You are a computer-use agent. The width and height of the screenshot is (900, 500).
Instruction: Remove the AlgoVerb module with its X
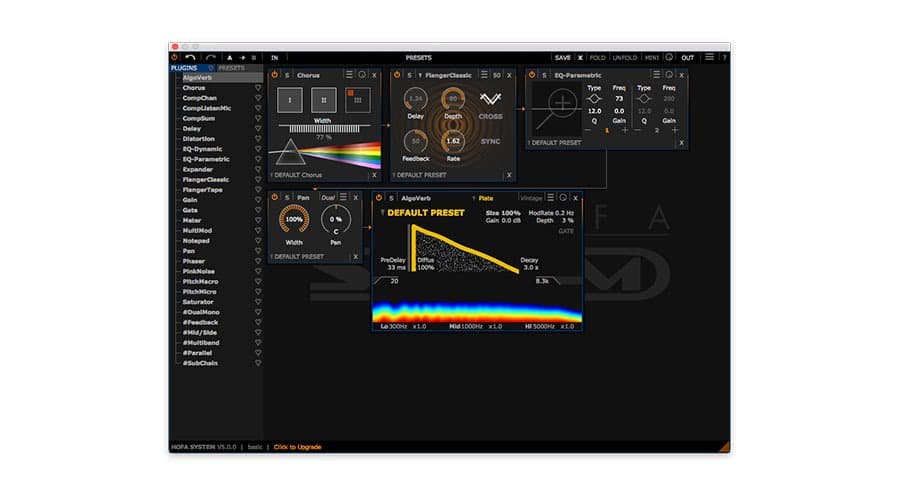coord(575,198)
